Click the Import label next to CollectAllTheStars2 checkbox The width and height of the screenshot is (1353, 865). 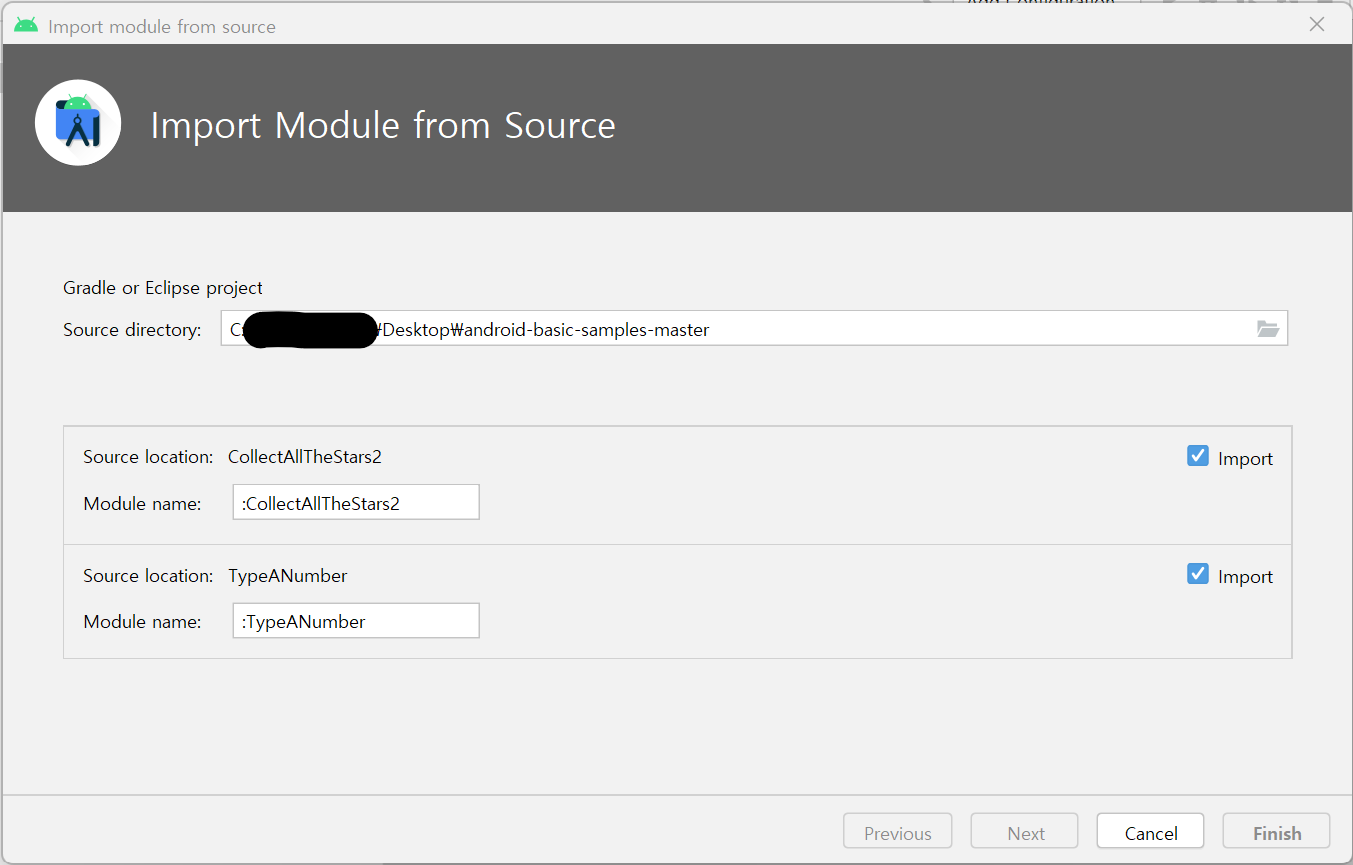pos(1247,457)
